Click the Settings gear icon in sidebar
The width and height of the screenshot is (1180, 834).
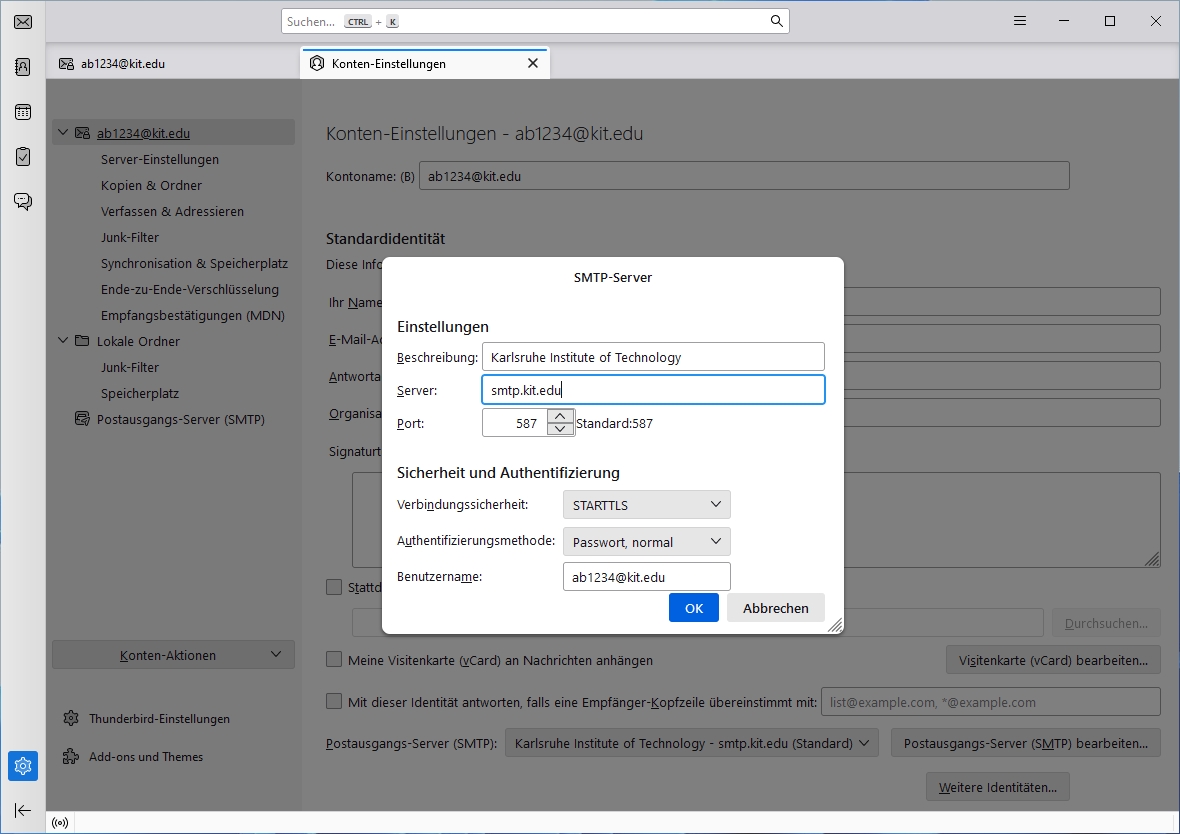click(23, 766)
